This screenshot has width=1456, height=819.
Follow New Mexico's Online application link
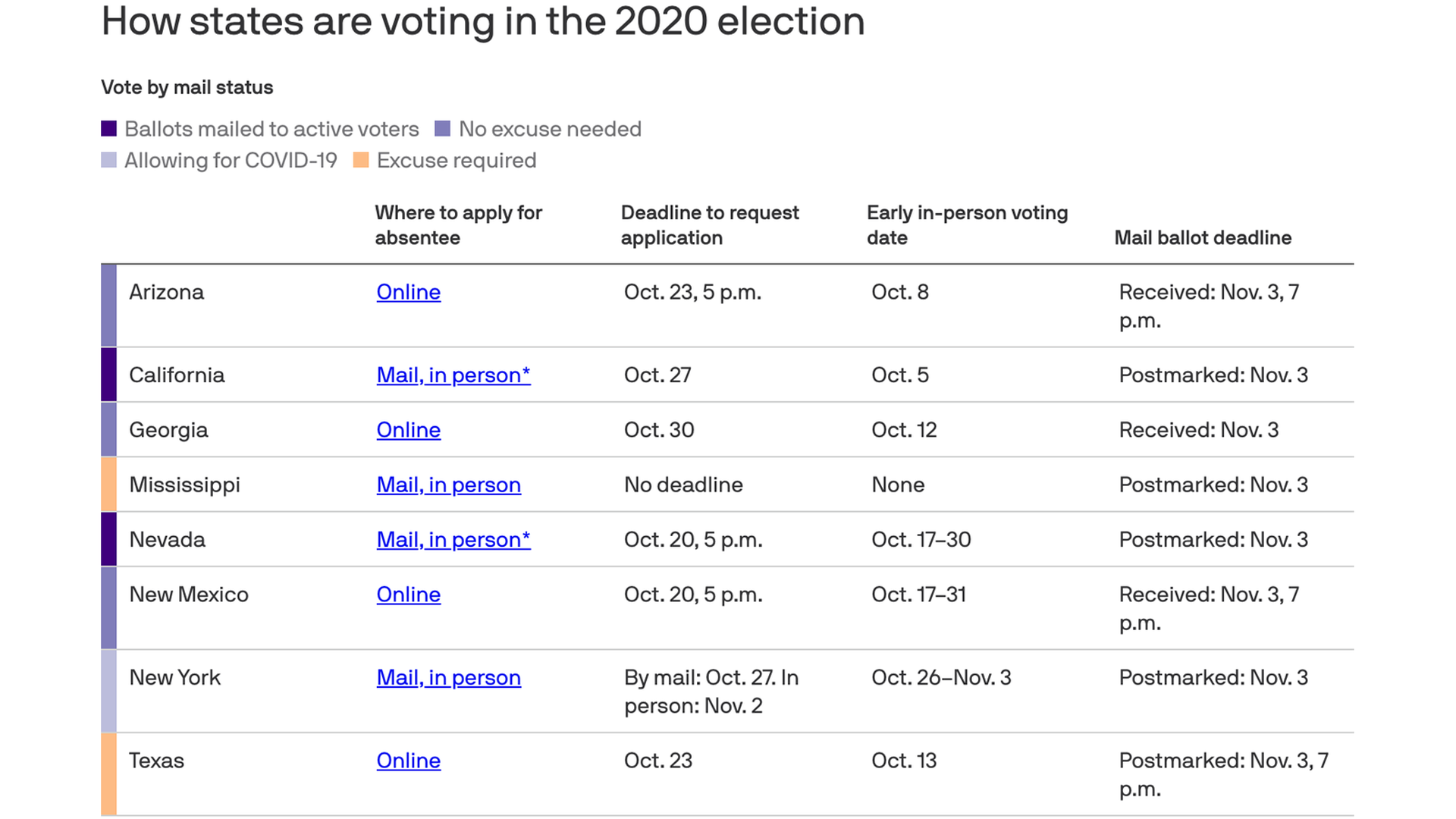click(x=408, y=595)
